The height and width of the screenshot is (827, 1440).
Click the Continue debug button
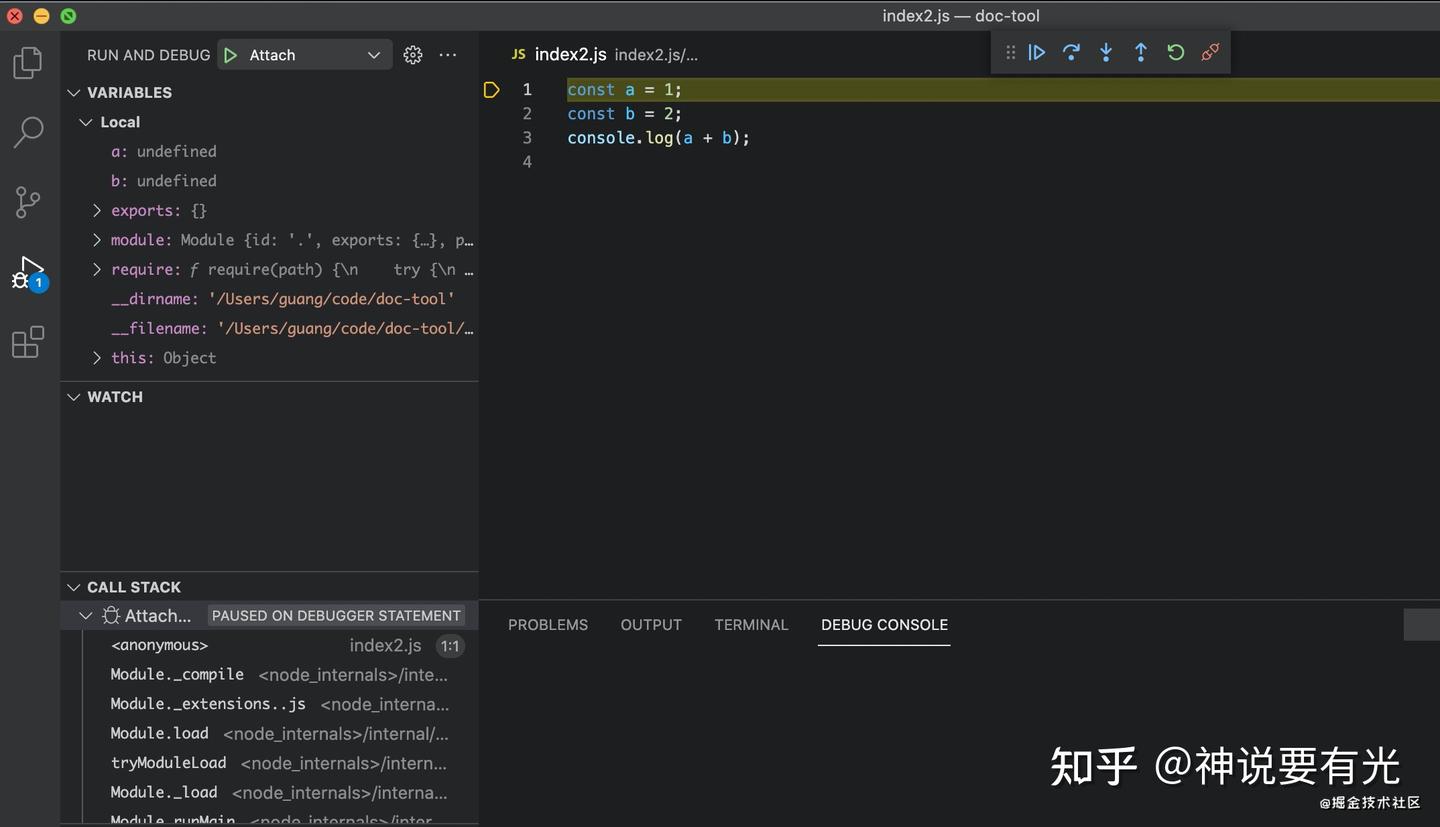[x=1036, y=52]
